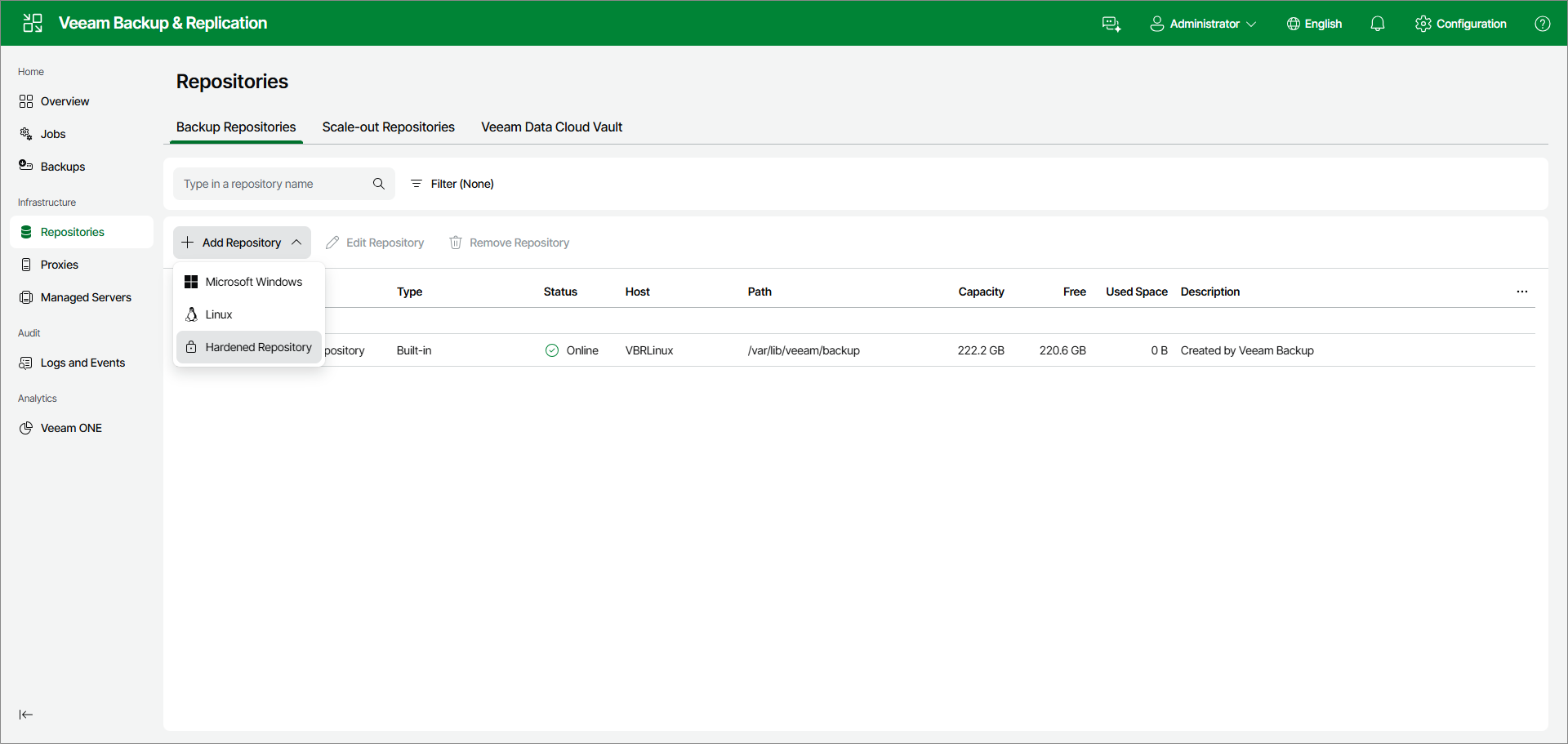Switch to the Backup Repositories tab
This screenshot has height=744, width=1568.
[236, 127]
